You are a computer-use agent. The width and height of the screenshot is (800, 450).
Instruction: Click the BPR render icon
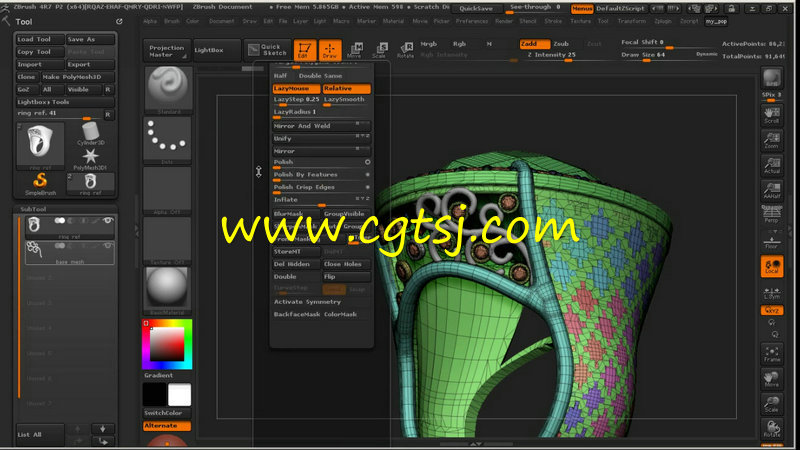[772, 78]
